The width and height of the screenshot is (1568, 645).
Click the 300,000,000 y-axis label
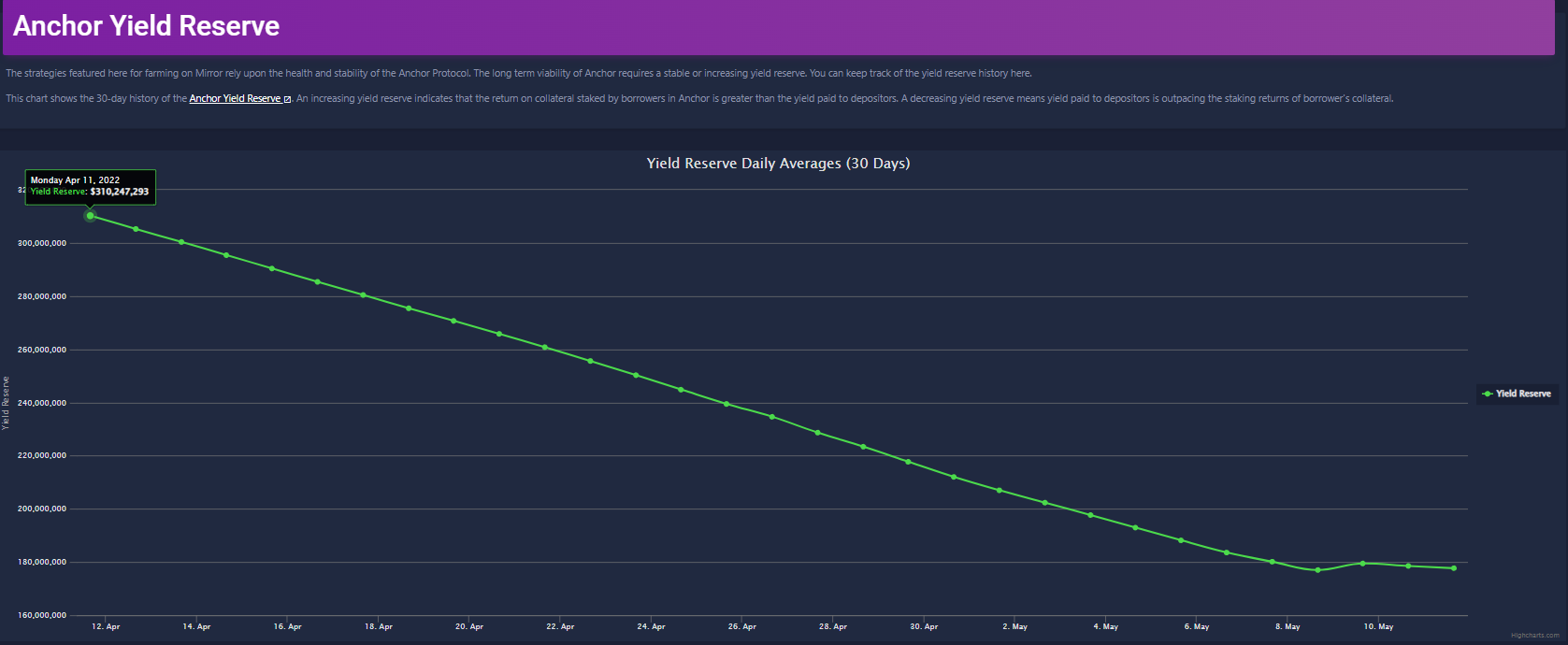point(42,243)
